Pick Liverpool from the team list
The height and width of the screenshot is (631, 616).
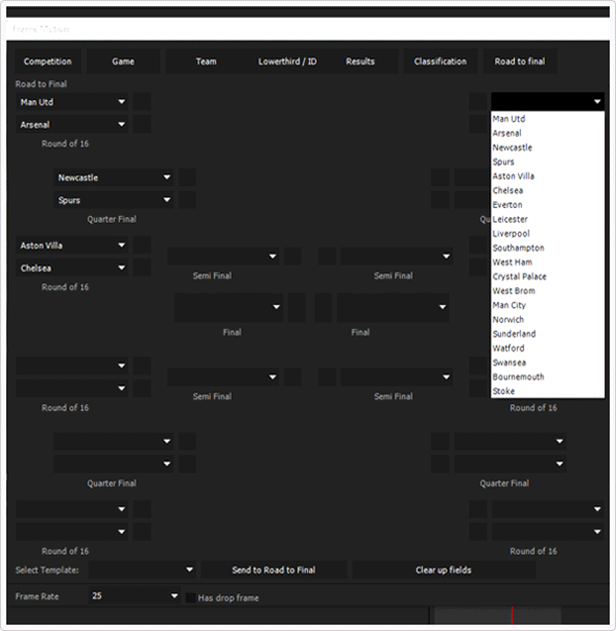click(x=548, y=233)
